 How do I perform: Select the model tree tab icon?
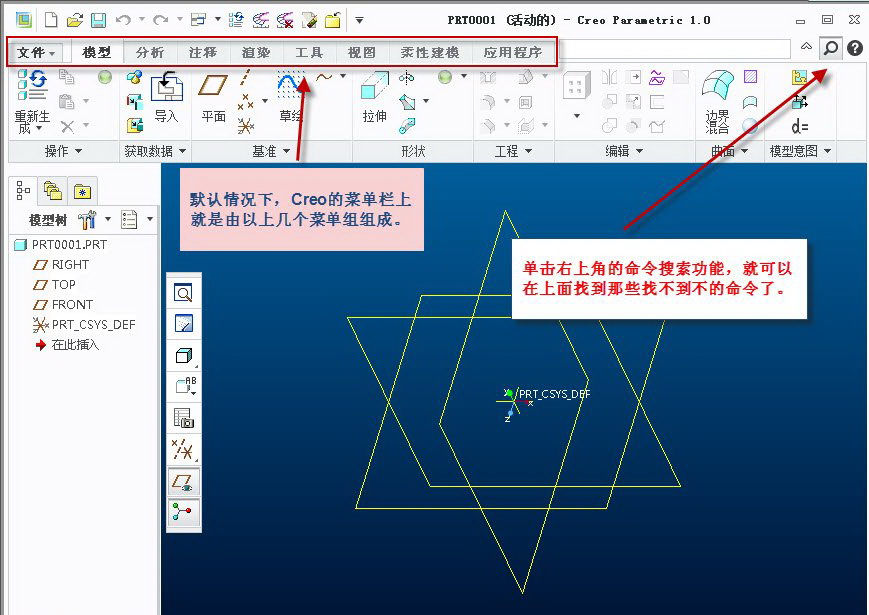pyautogui.click(x=23, y=191)
